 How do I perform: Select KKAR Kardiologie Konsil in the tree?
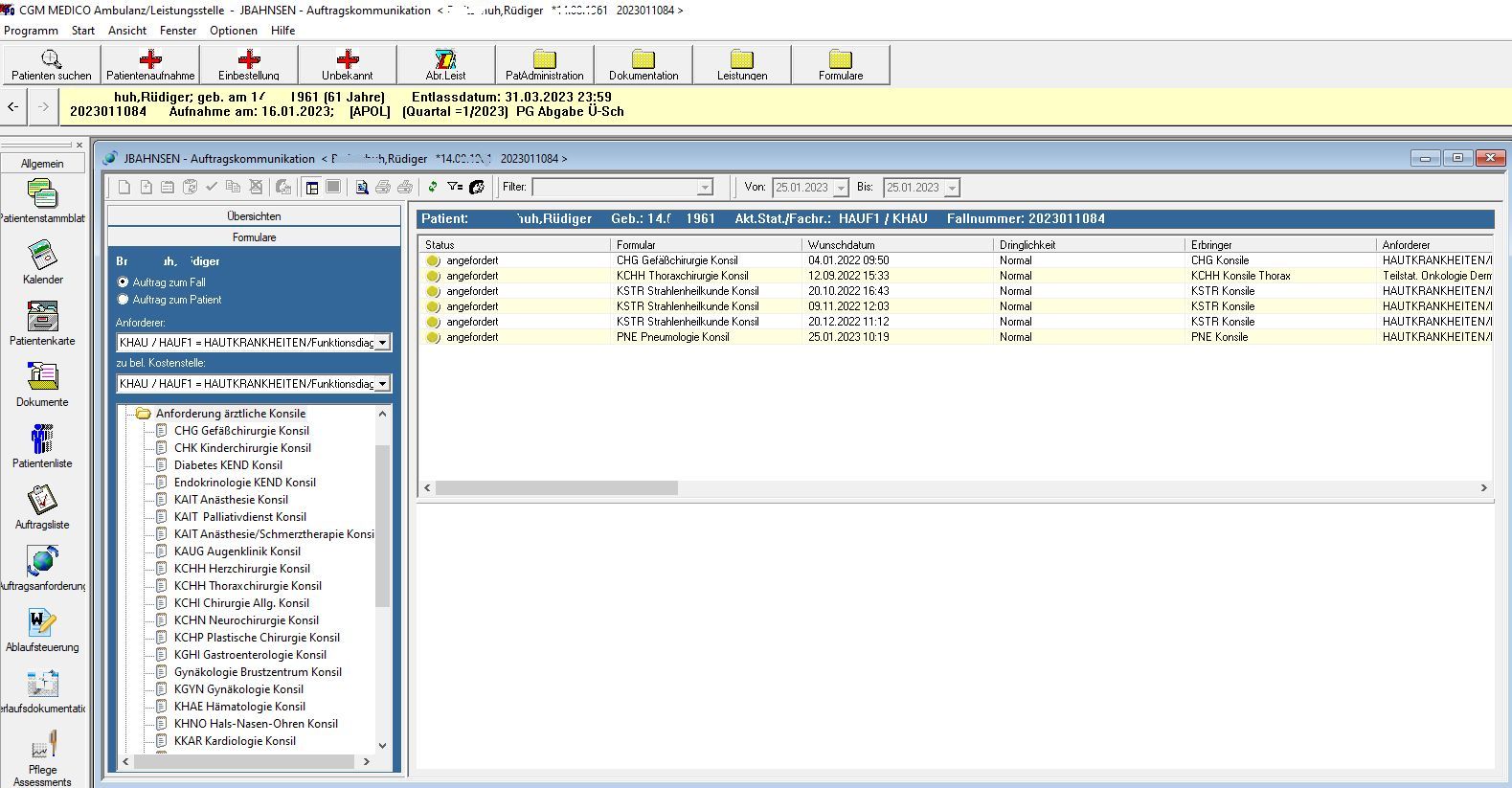(x=235, y=741)
